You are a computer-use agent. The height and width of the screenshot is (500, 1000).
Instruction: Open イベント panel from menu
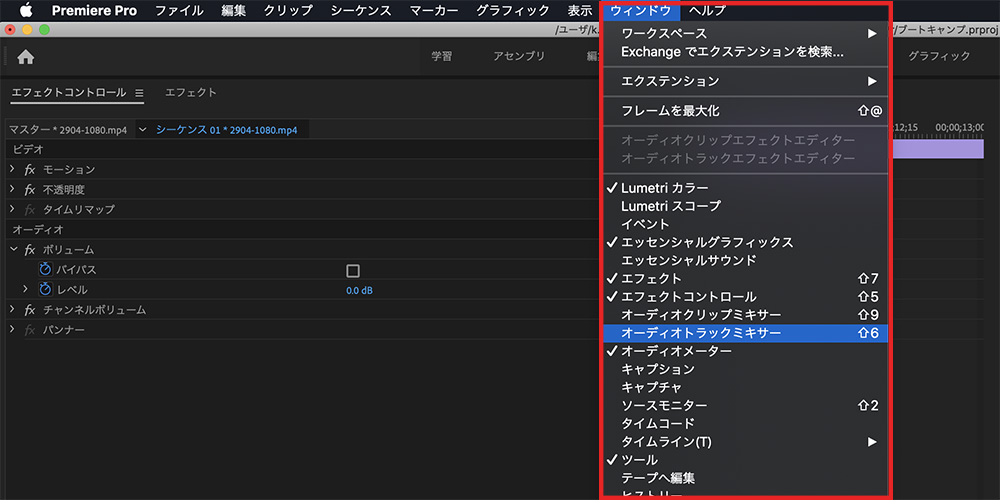744,224
